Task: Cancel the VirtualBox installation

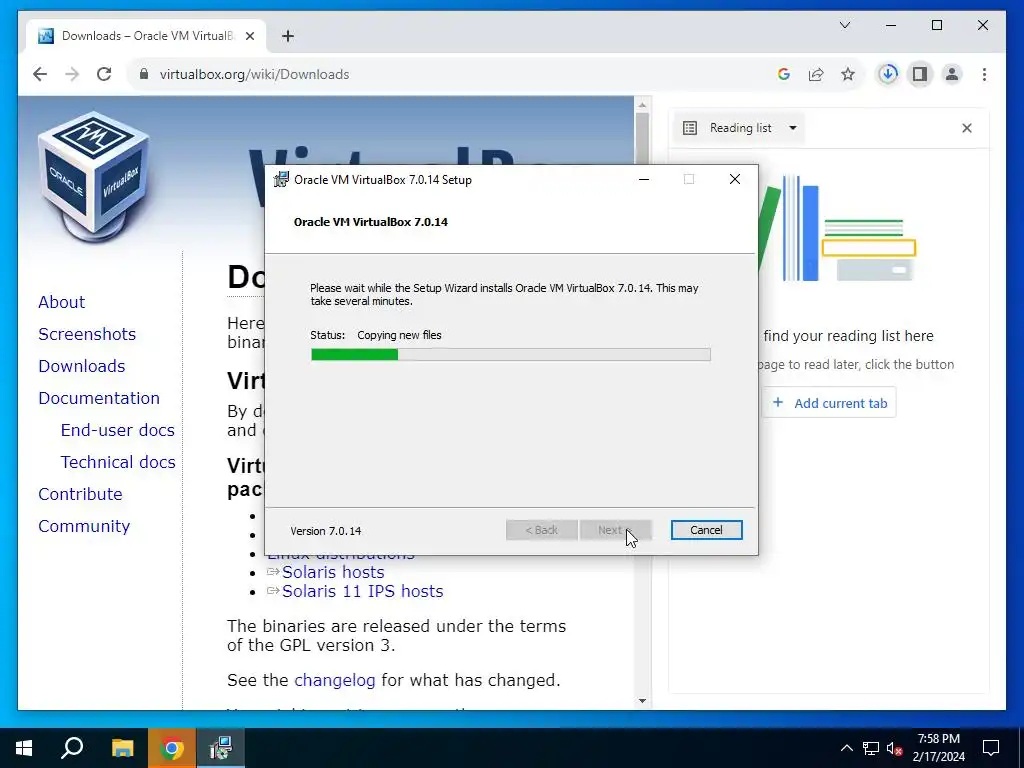Action: click(706, 530)
